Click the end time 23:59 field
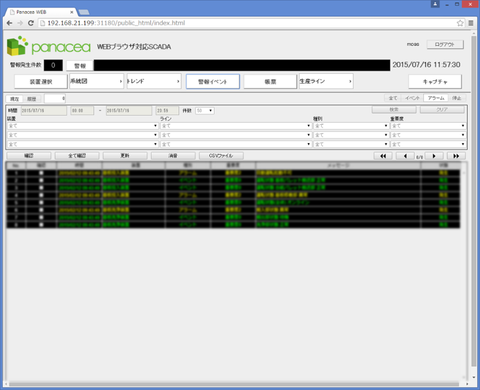 167,111
